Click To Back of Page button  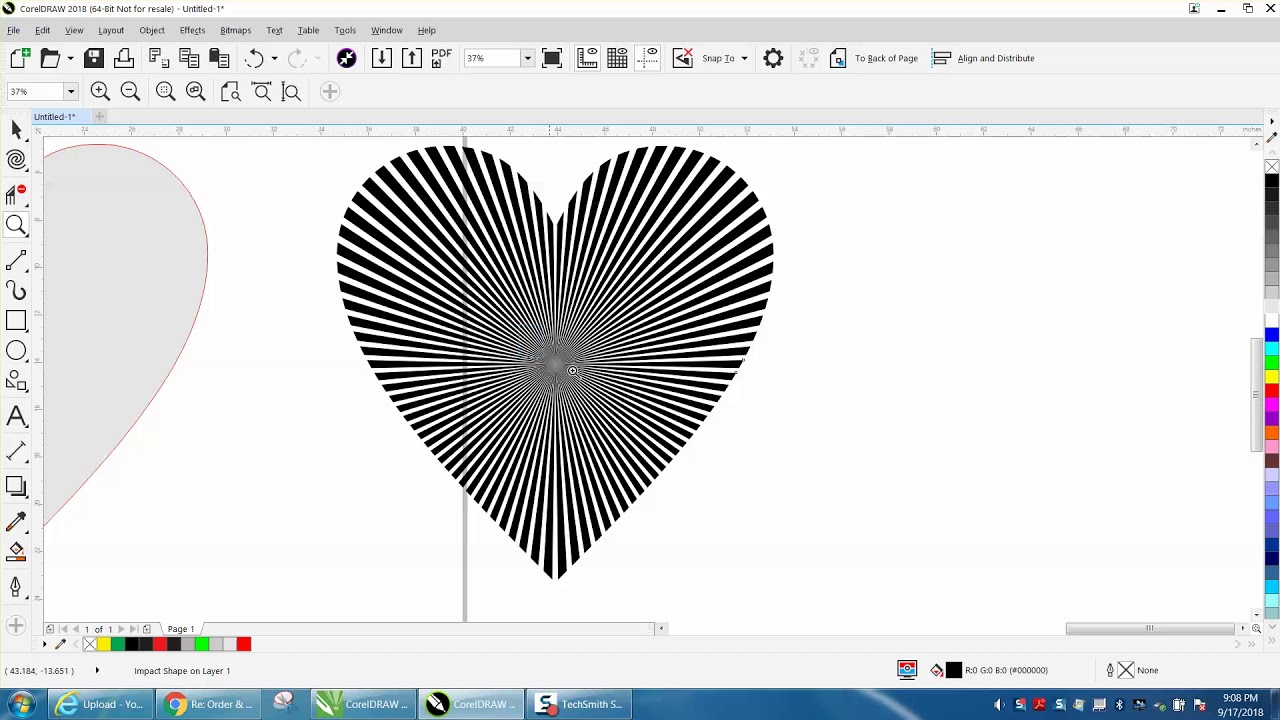click(x=873, y=58)
